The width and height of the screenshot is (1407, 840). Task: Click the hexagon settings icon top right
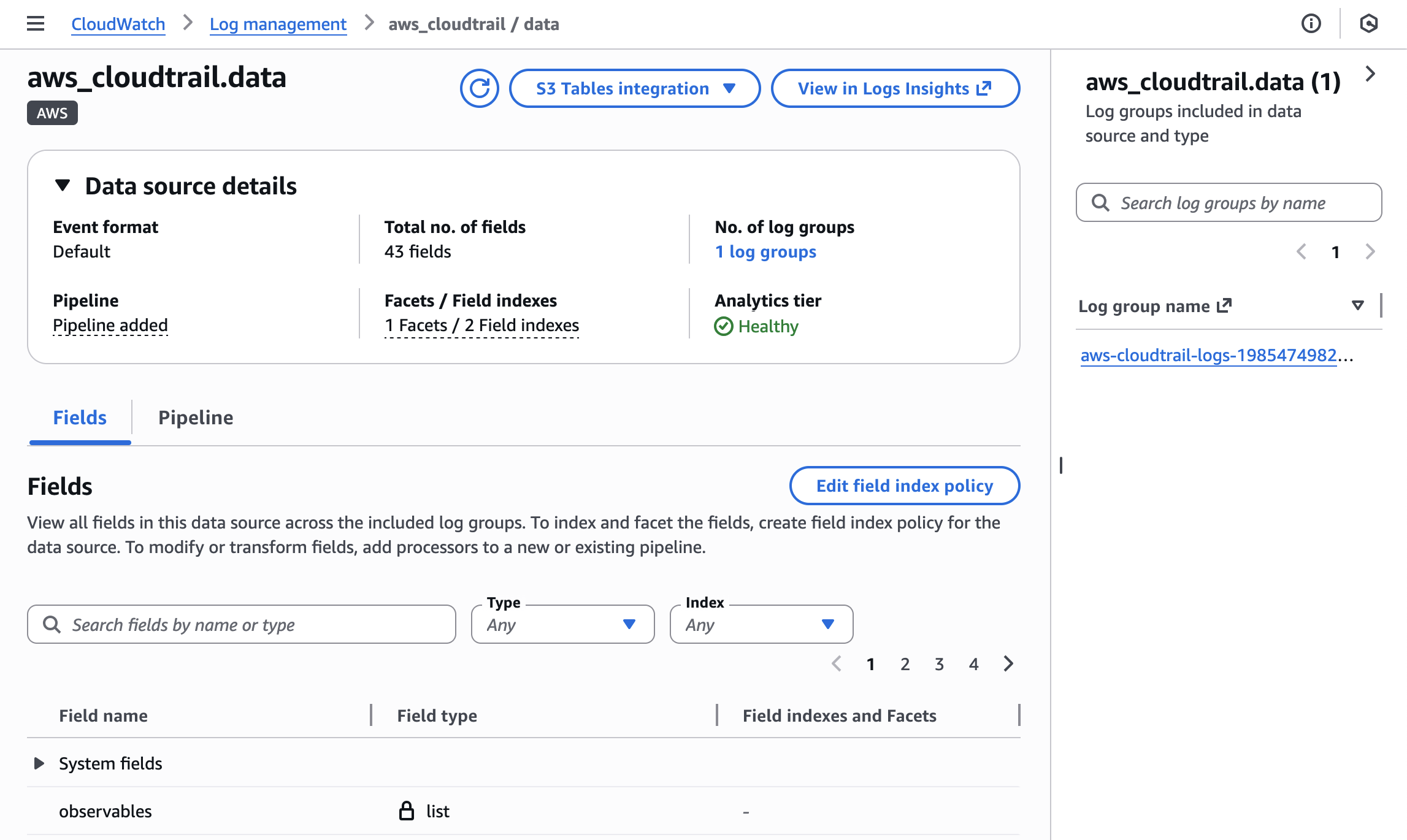pyautogui.click(x=1368, y=24)
